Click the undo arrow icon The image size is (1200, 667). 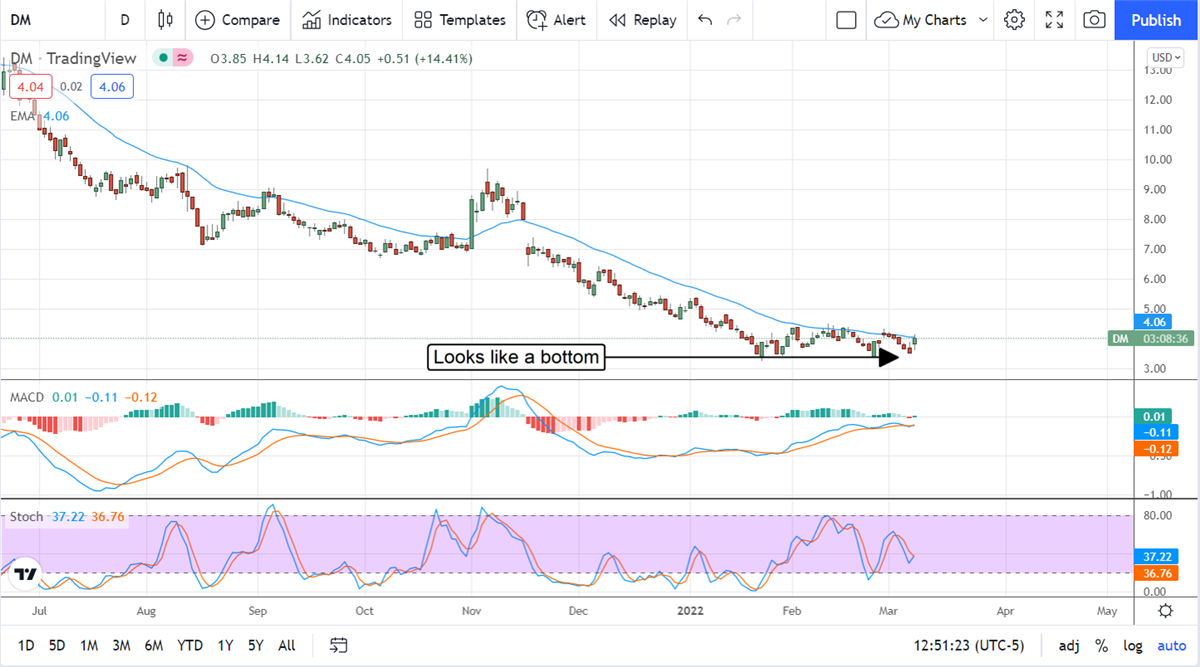[x=705, y=20]
